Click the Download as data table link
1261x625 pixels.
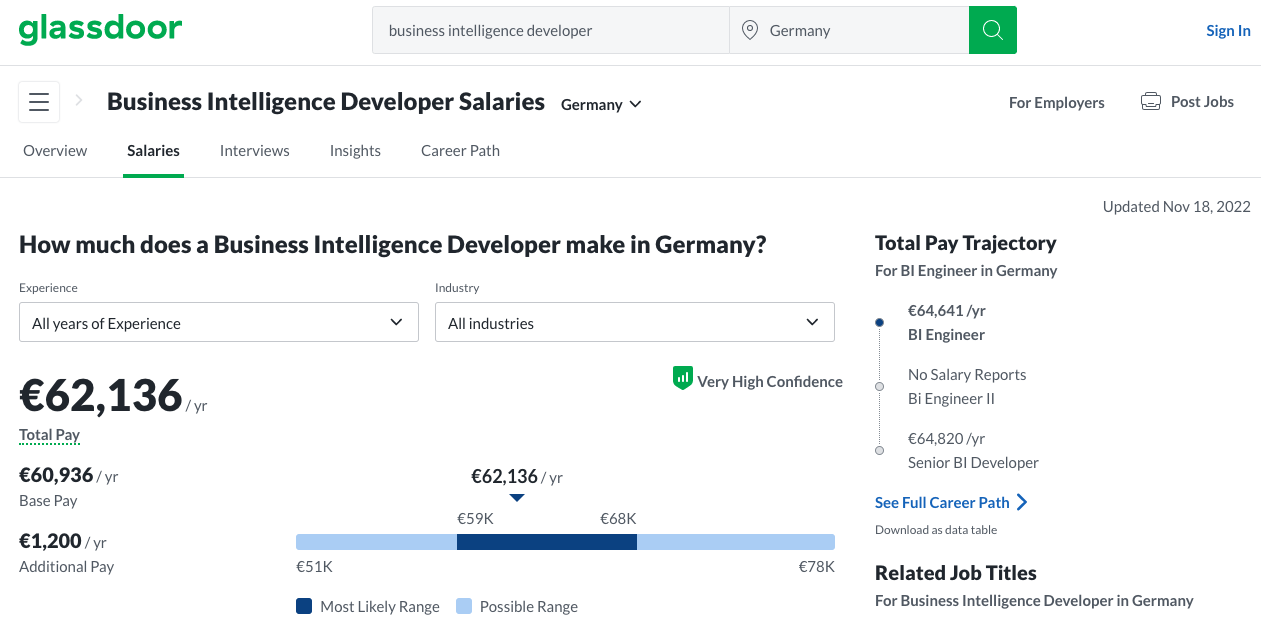pyautogui.click(x=936, y=530)
